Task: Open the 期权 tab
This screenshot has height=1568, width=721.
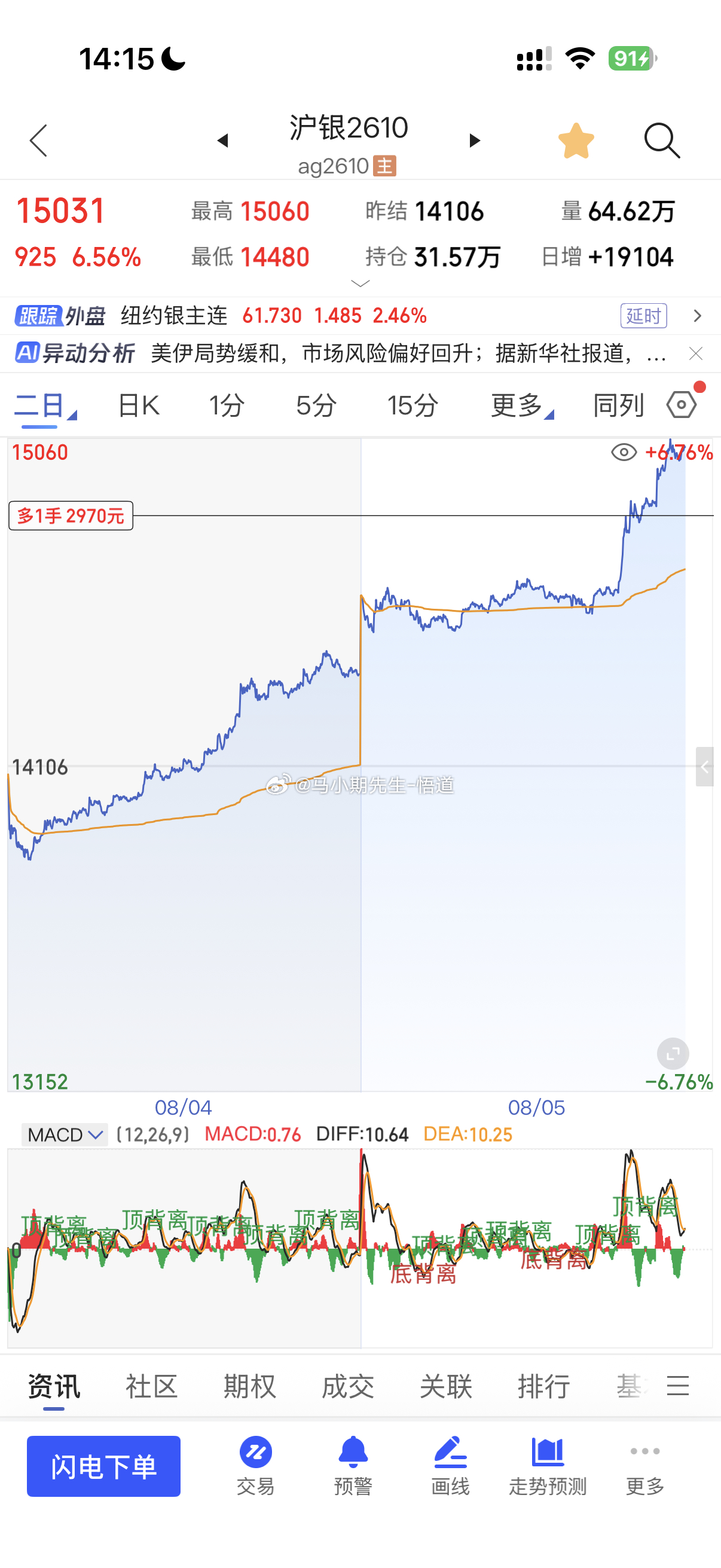Action: pyautogui.click(x=249, y=1387)
